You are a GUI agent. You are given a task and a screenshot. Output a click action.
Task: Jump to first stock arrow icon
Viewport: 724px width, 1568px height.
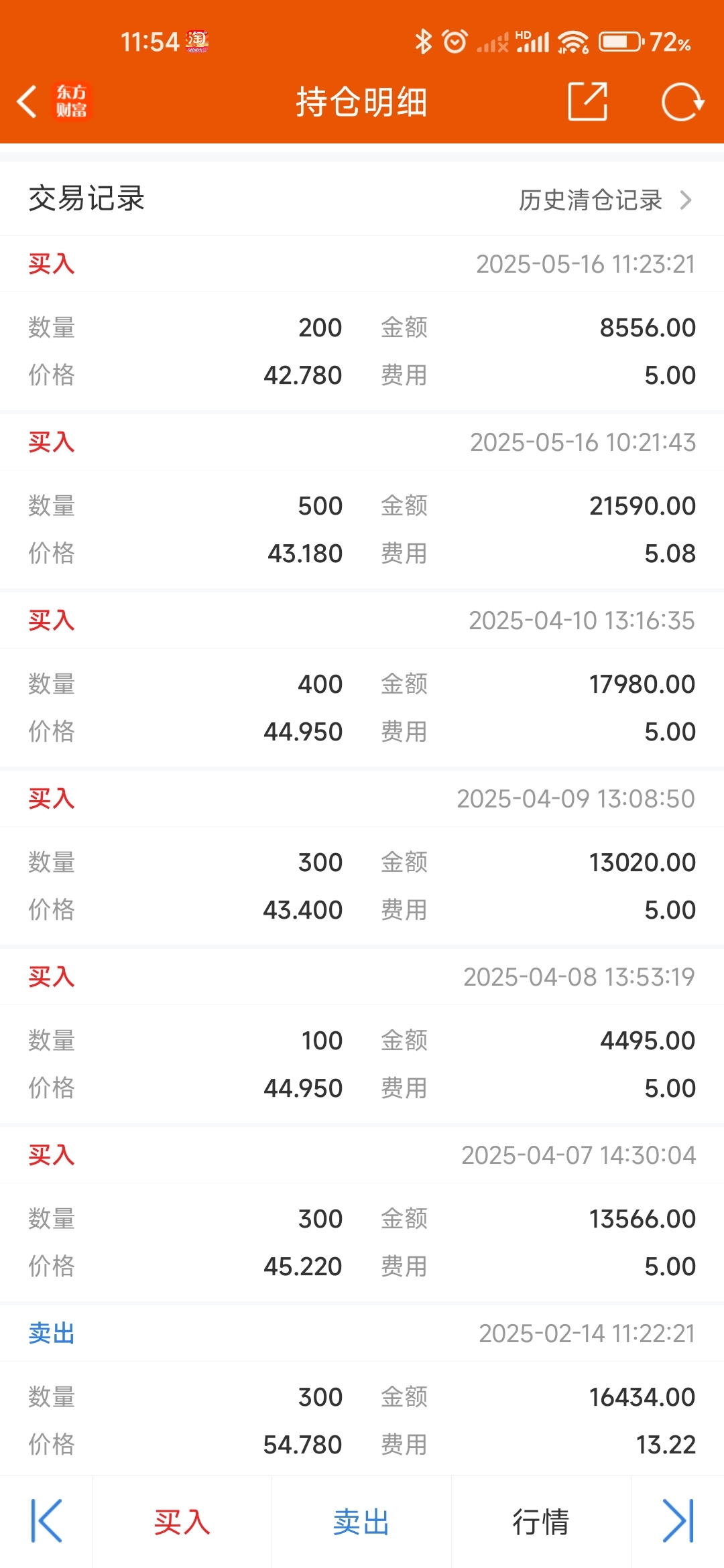tap(46, 1520)
